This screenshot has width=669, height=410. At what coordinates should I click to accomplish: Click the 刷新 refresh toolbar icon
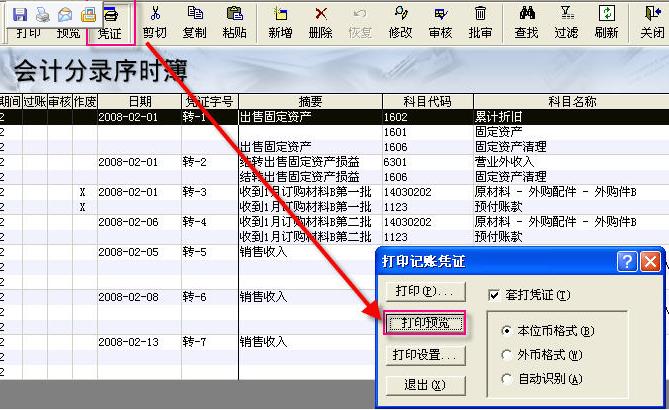[x=606, y=23]
